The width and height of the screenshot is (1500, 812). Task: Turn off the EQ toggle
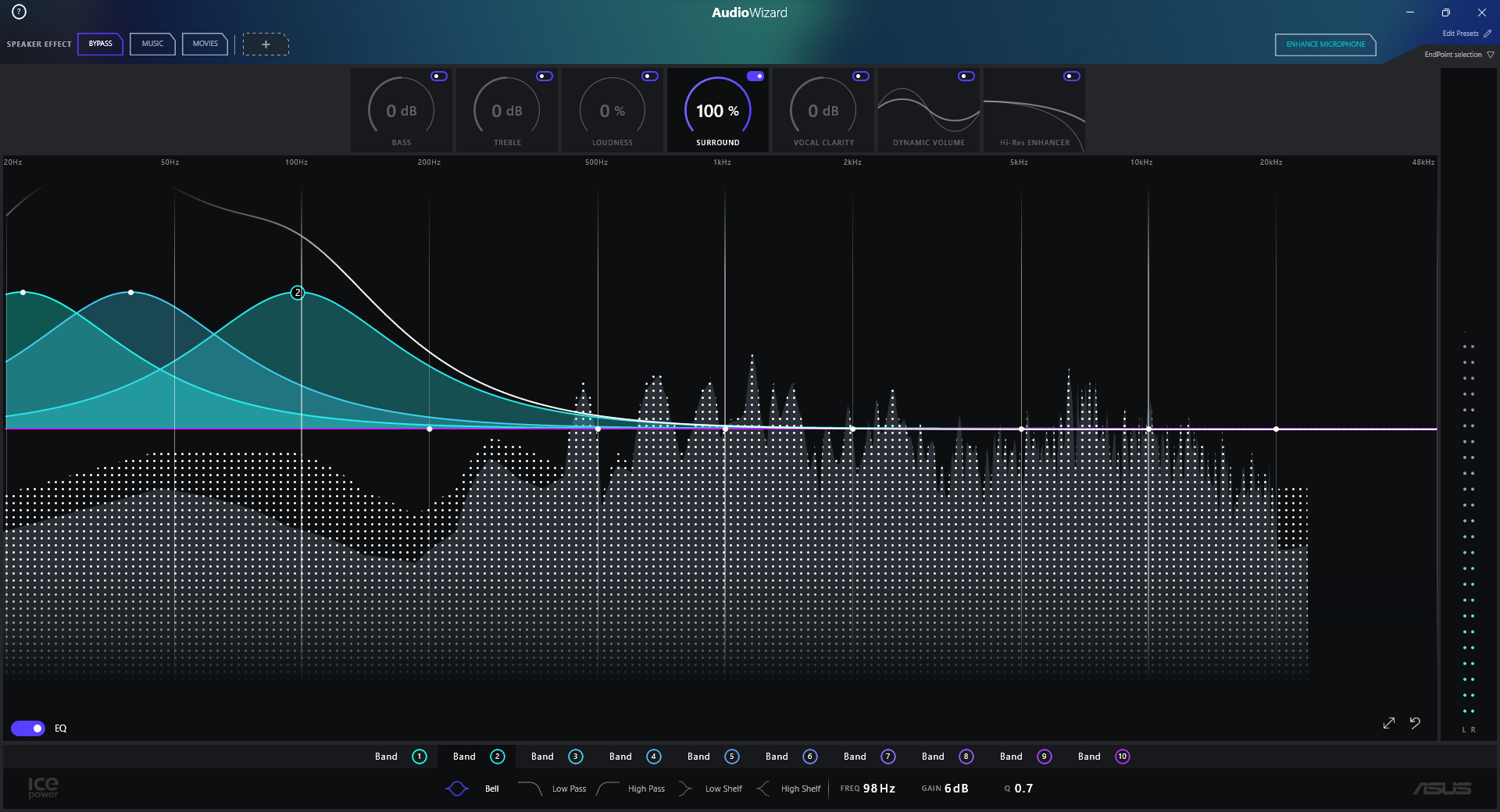click(28, 728)
